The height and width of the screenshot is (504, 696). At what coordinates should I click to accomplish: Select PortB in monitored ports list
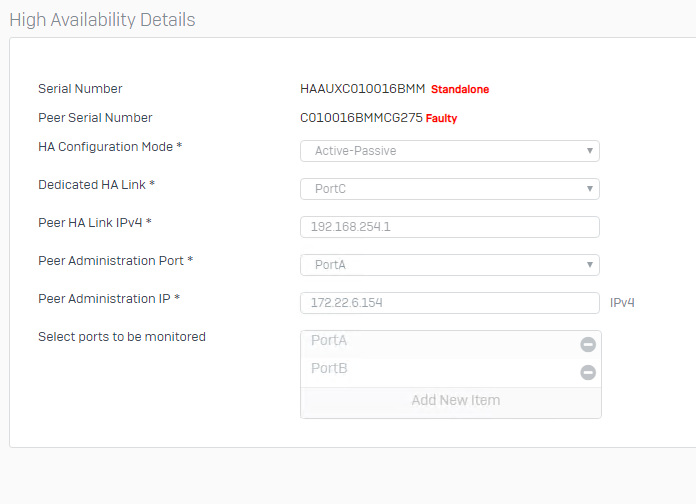(329, 369)
